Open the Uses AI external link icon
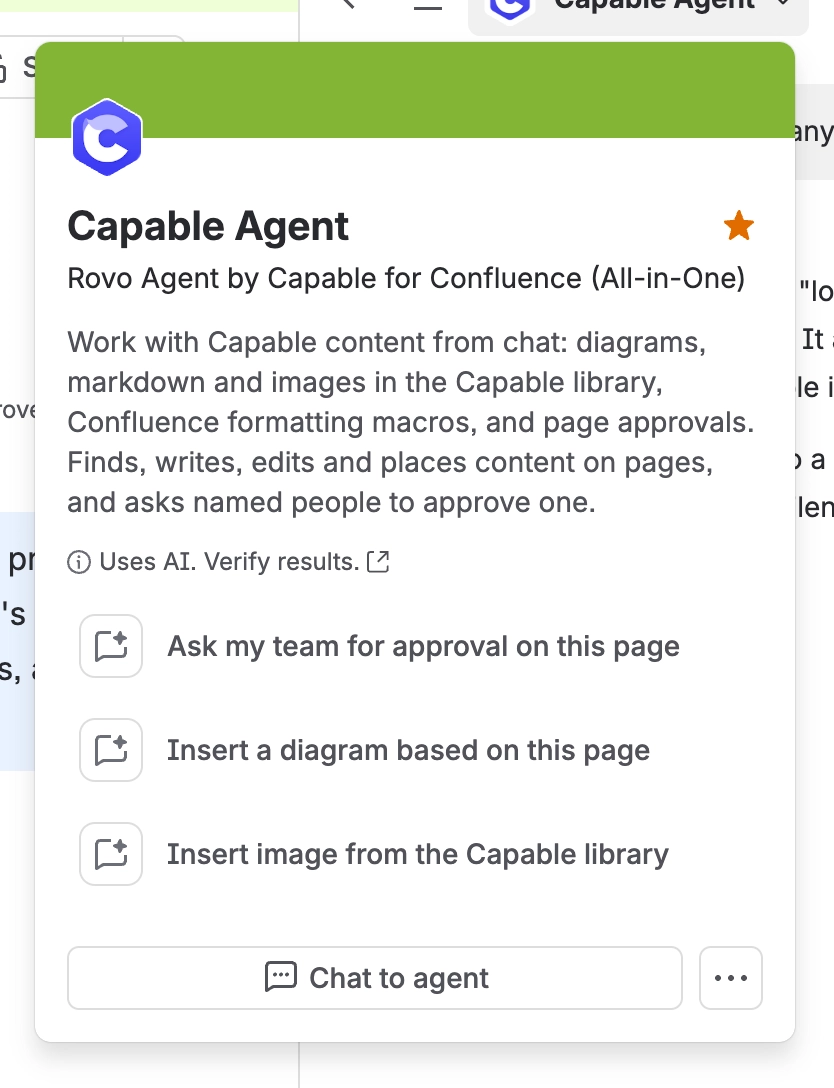Image resolution: width=834 pixels, height=1088 pixels. point(378,561)
